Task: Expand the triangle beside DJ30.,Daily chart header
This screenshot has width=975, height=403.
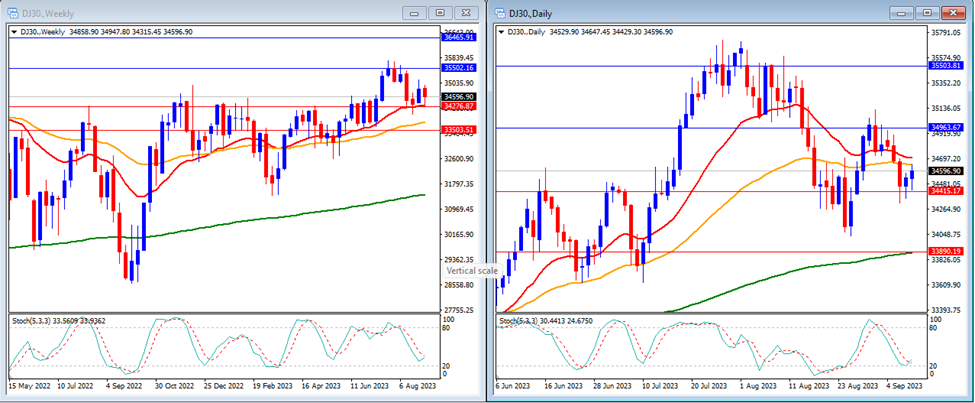Action: (x=501, y=32)
